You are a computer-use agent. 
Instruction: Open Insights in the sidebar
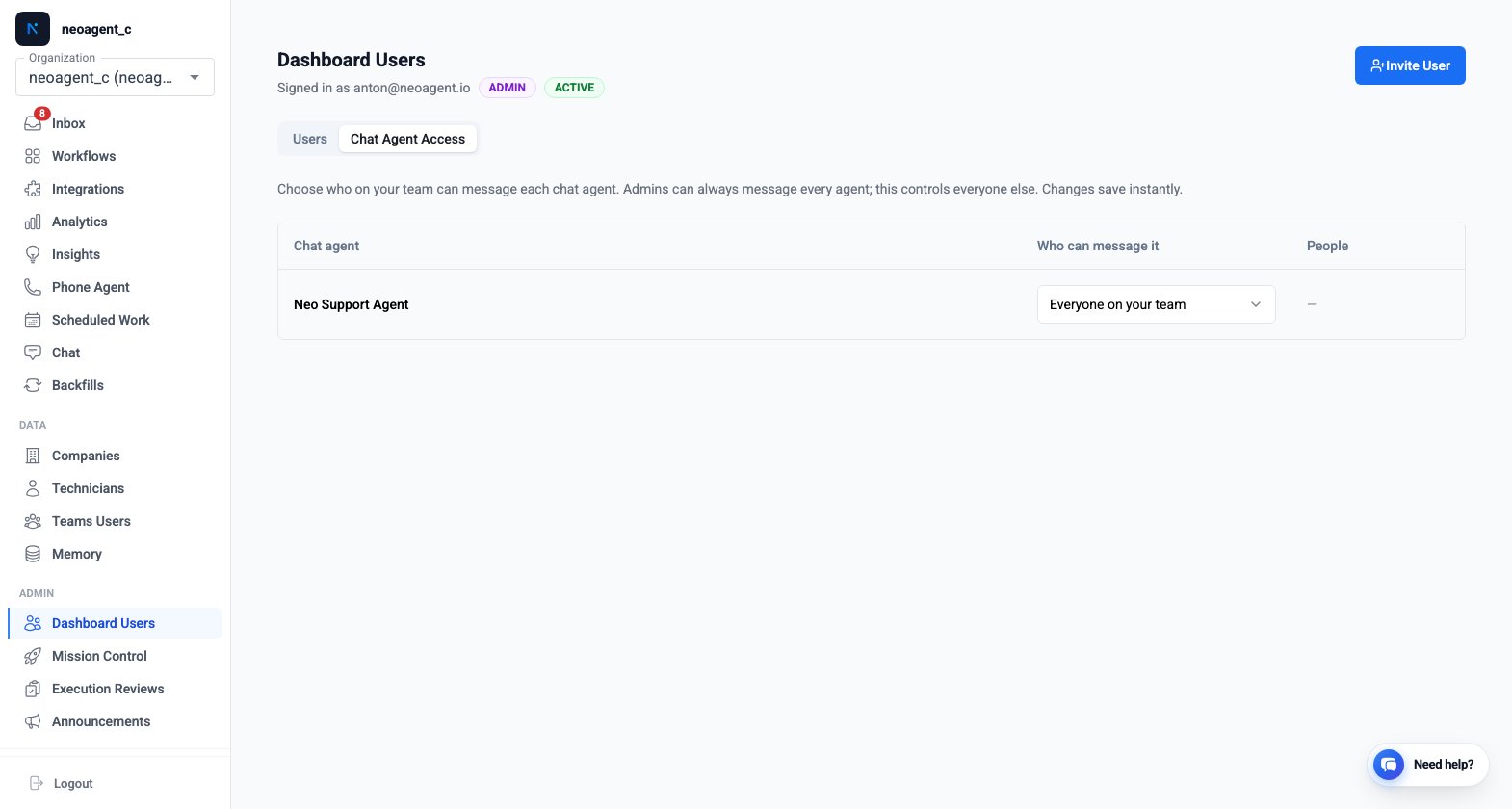(115, 254)
